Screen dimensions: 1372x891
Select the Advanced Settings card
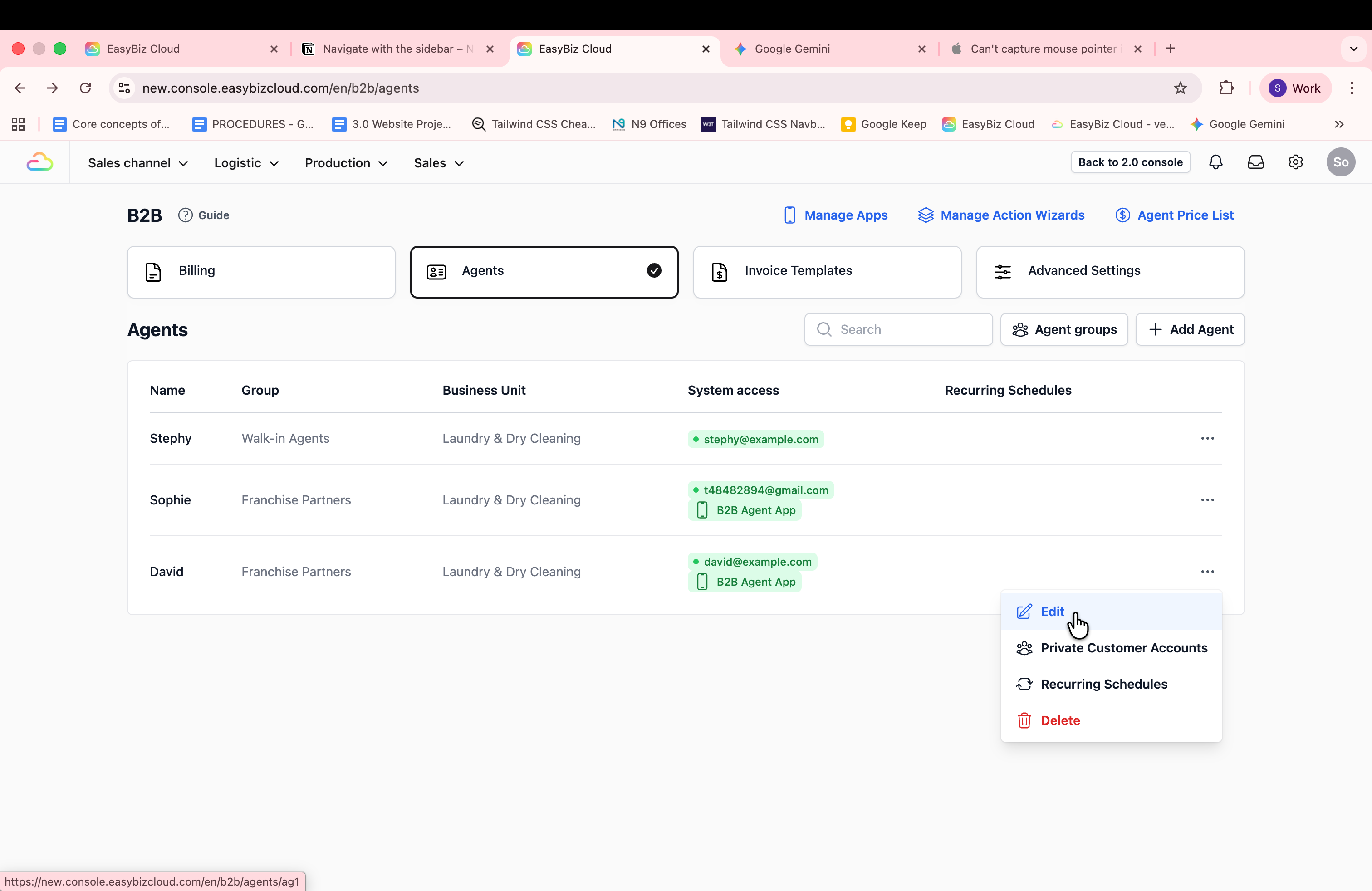click(x=1110, y=271)
